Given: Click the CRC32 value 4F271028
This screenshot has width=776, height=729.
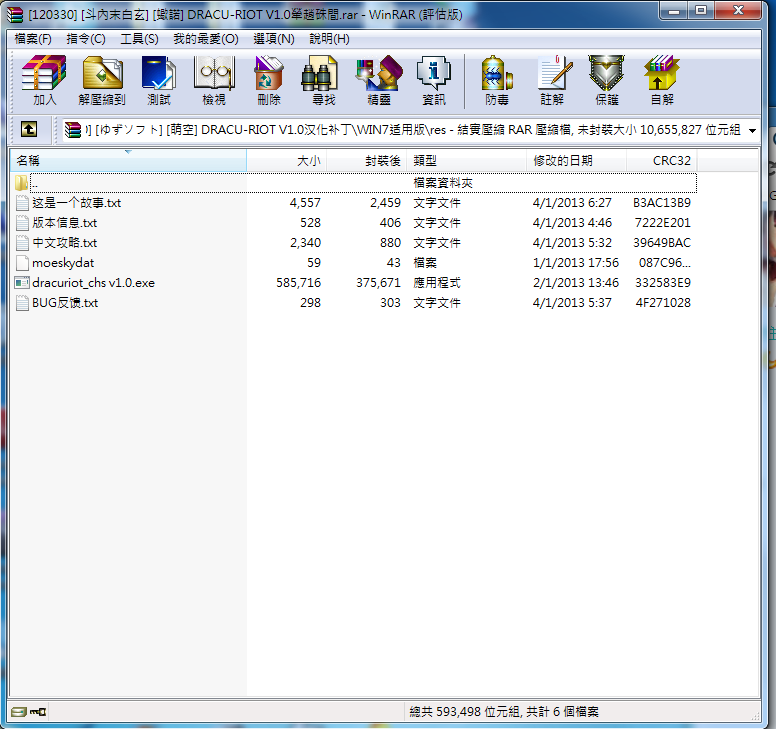Looking at the screenshot, I should [x=663, y=303].
